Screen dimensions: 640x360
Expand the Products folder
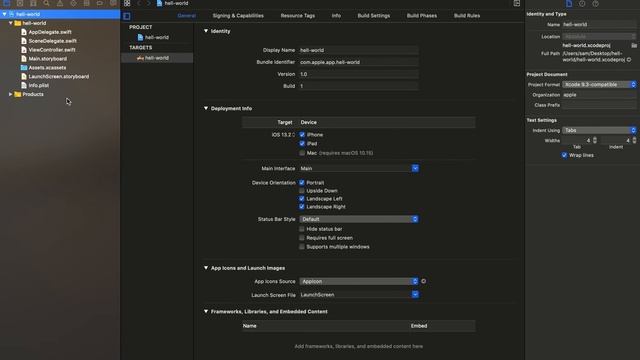(x=10, y=94)
